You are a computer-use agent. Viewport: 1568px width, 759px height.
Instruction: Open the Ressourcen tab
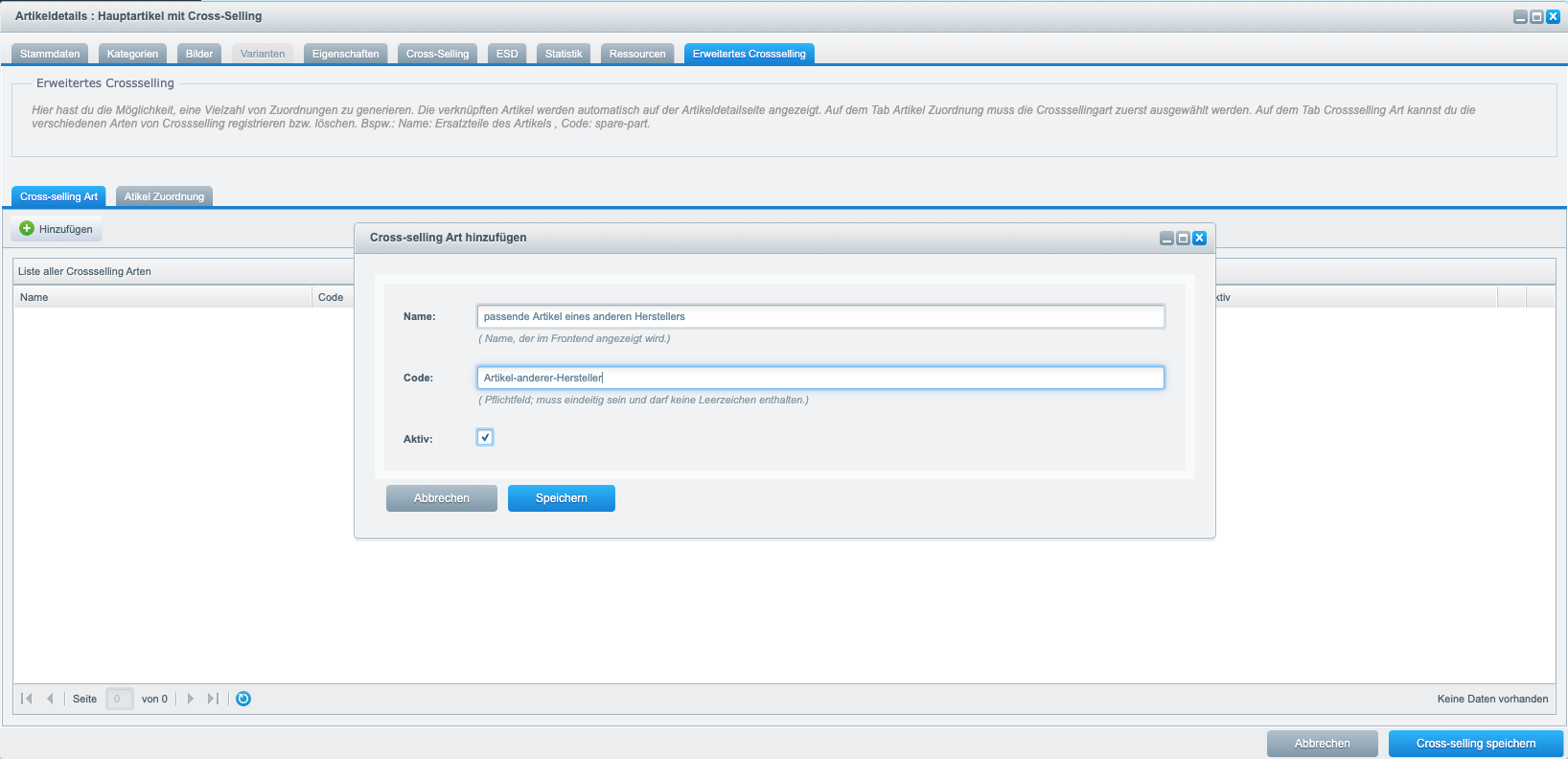point(637,54)
